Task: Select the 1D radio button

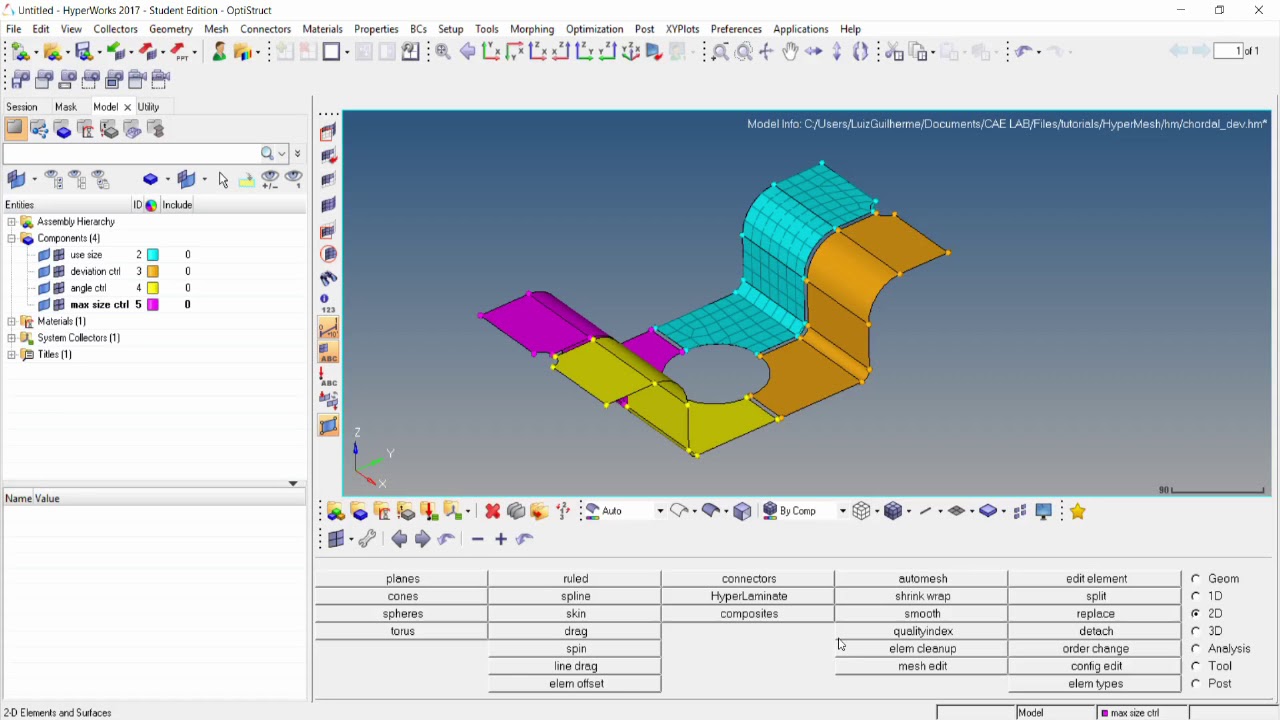Action: tap(1195, 596)
